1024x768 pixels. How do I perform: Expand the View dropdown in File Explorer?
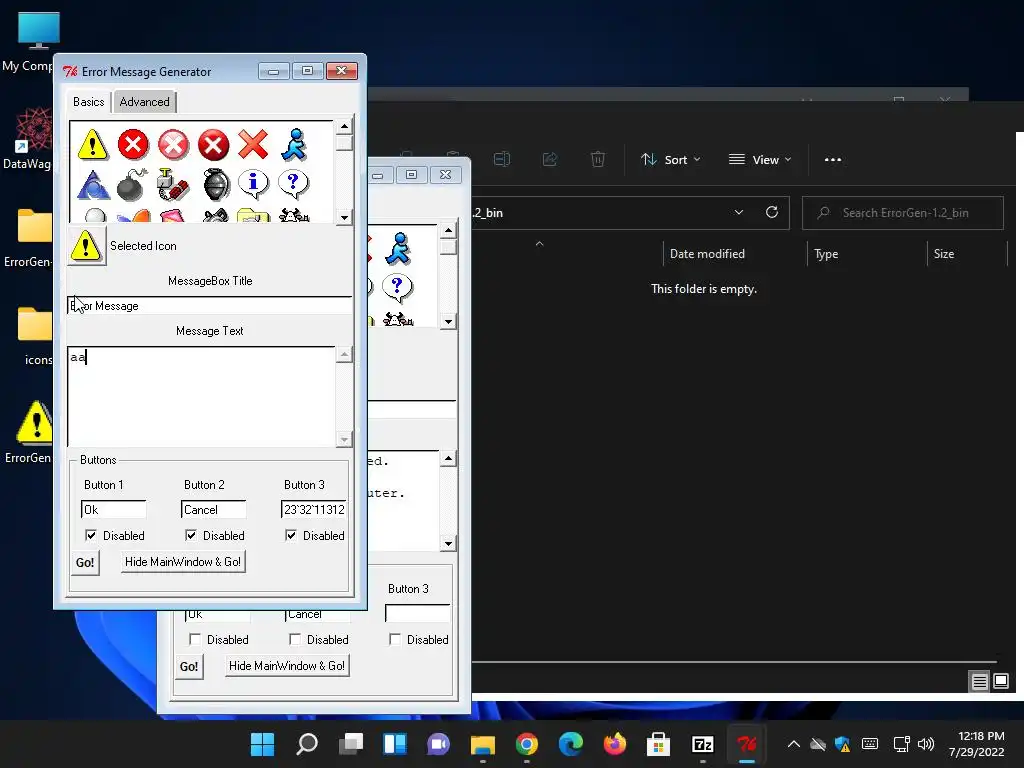click(x=760, y=159)
